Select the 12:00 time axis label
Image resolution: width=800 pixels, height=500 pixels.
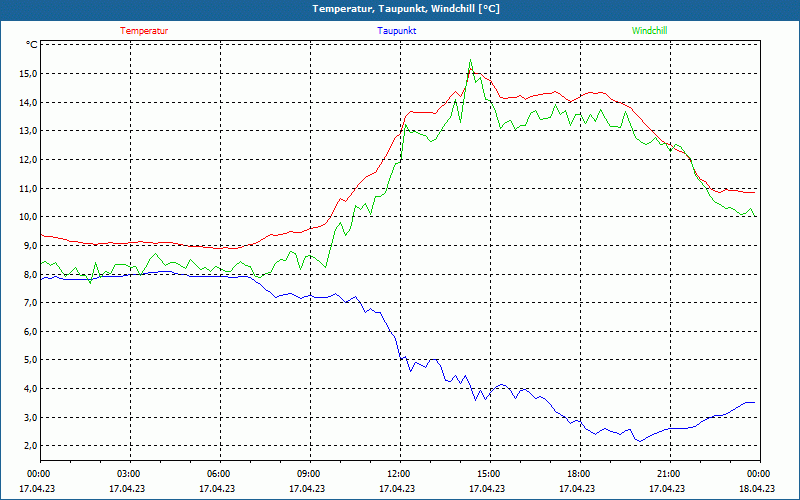(398, 474)
